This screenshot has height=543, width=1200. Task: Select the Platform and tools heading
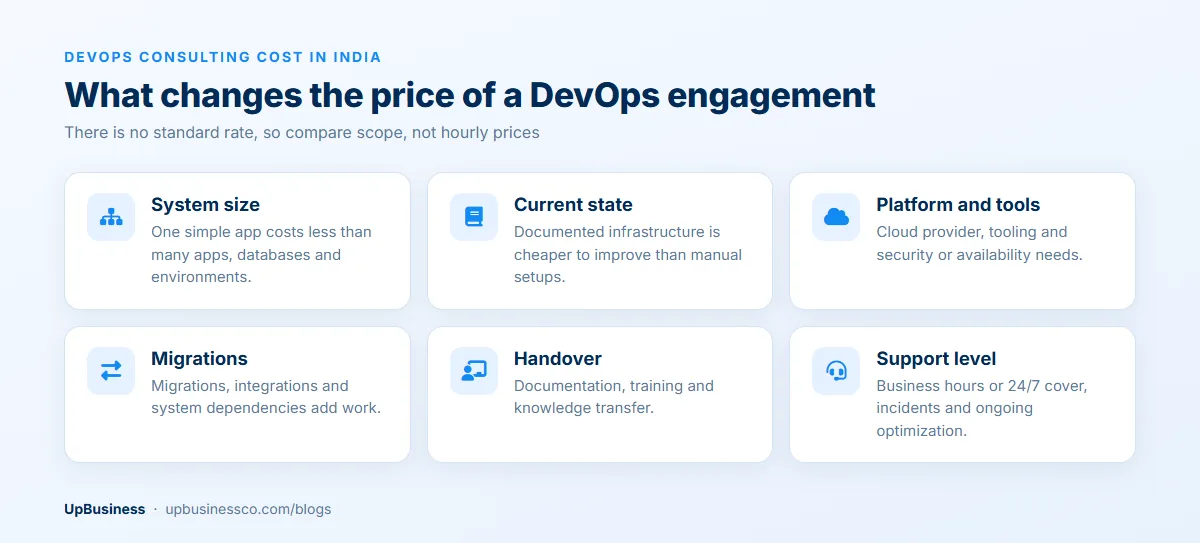958,205
